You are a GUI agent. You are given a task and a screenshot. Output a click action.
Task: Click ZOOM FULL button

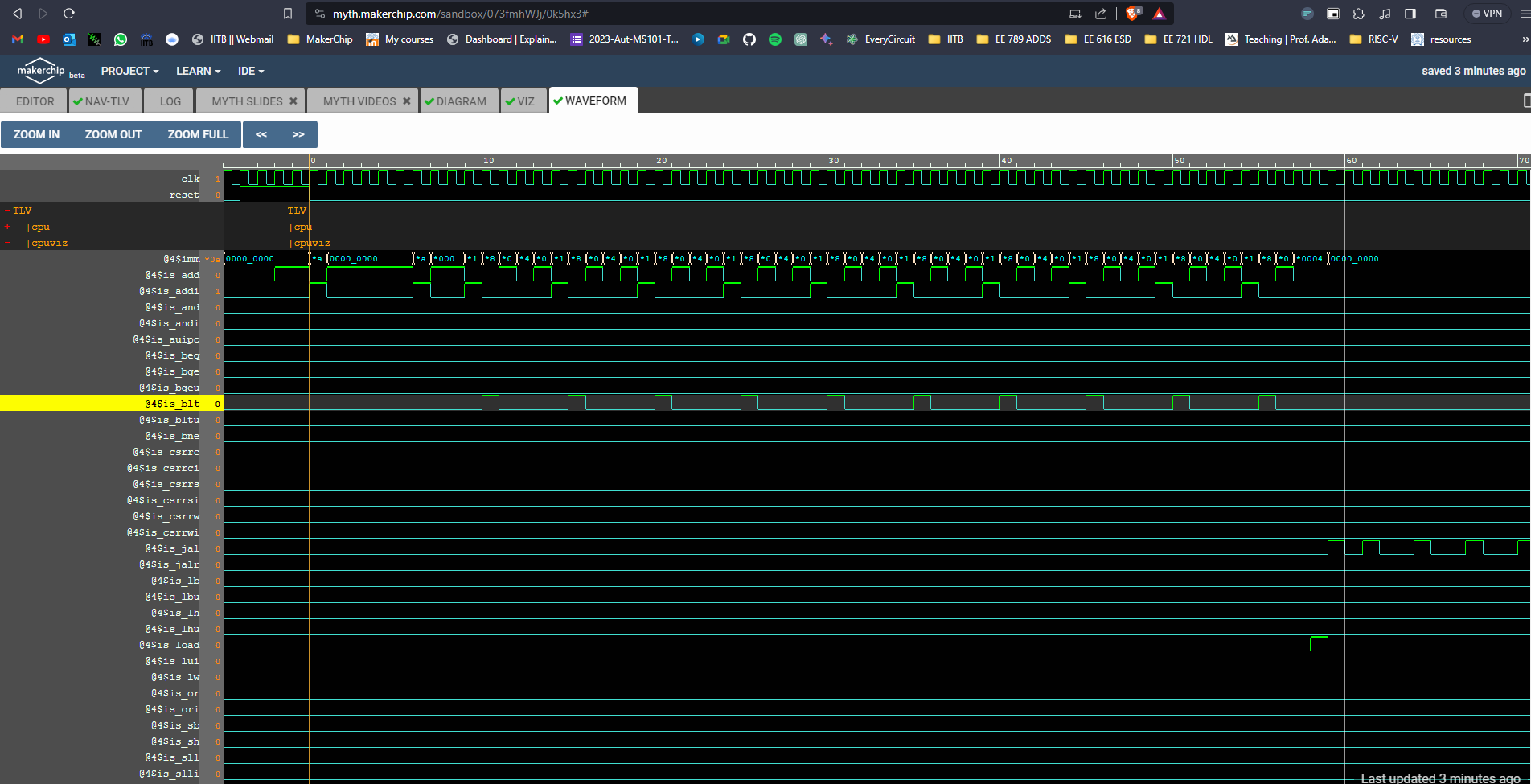198,134
